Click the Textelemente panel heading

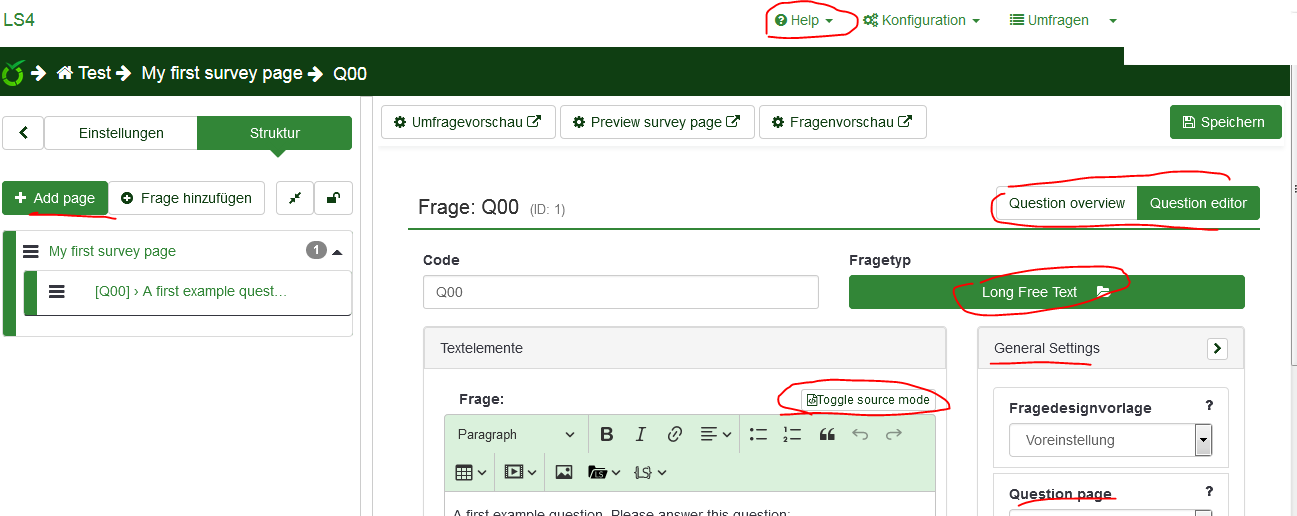pyautogui.click(x=481, y=348)
